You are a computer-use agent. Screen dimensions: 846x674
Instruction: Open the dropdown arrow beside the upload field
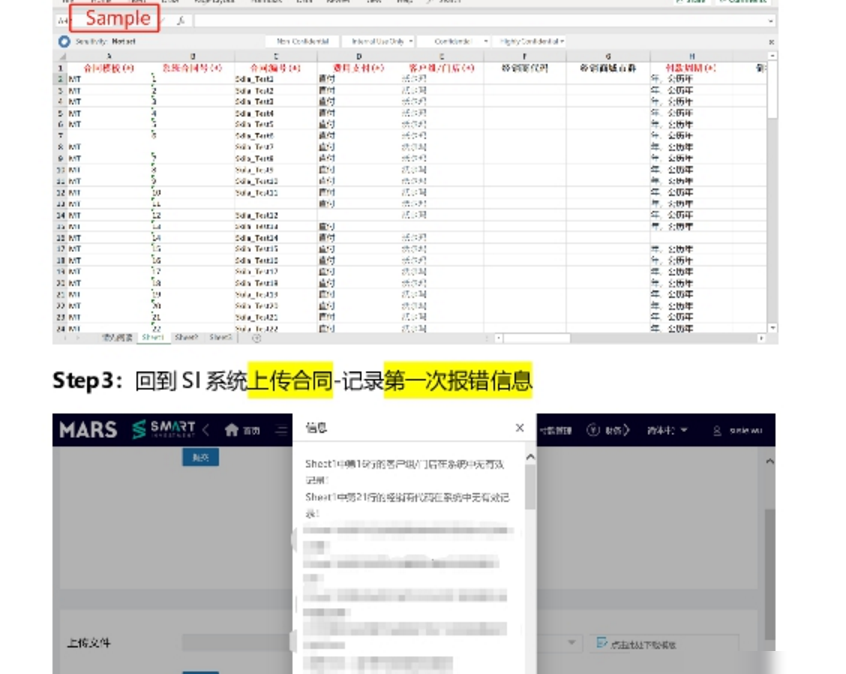coord(571,642)
